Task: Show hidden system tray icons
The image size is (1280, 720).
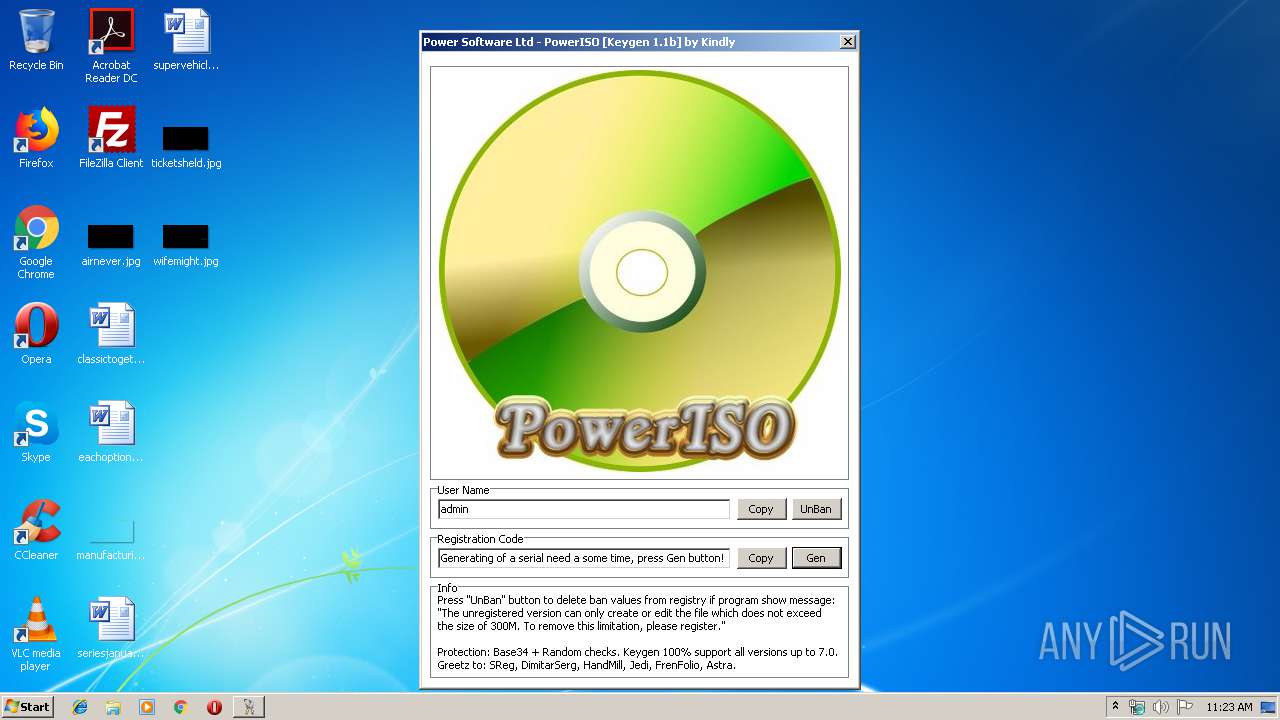Action: click(1116, 707)
